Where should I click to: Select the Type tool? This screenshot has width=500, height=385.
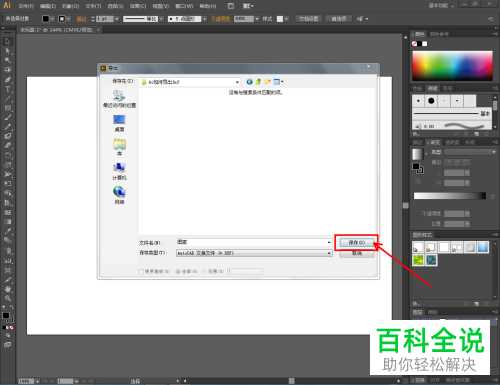[7, 89]
